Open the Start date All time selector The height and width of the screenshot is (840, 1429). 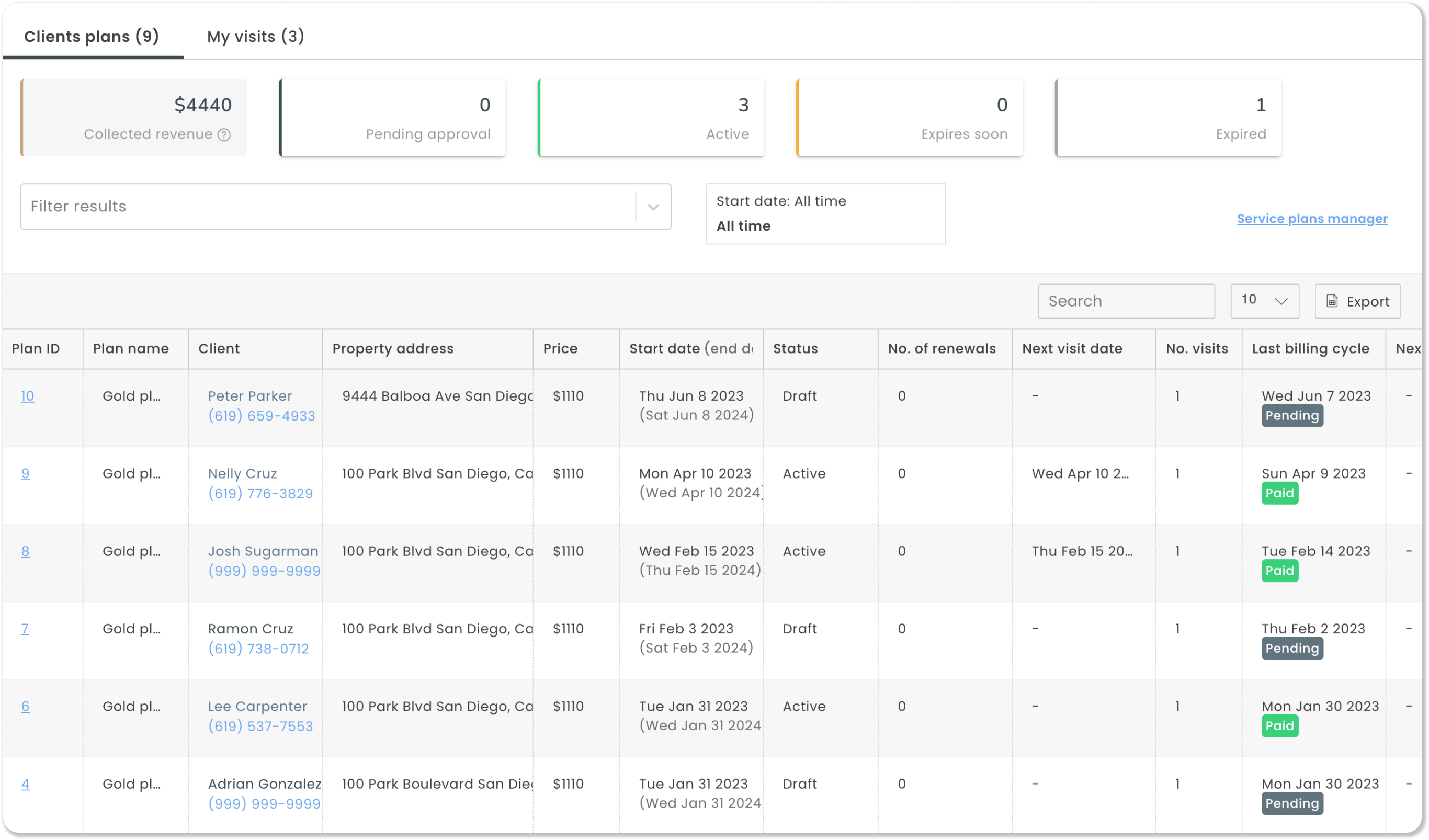pos(825,213)
